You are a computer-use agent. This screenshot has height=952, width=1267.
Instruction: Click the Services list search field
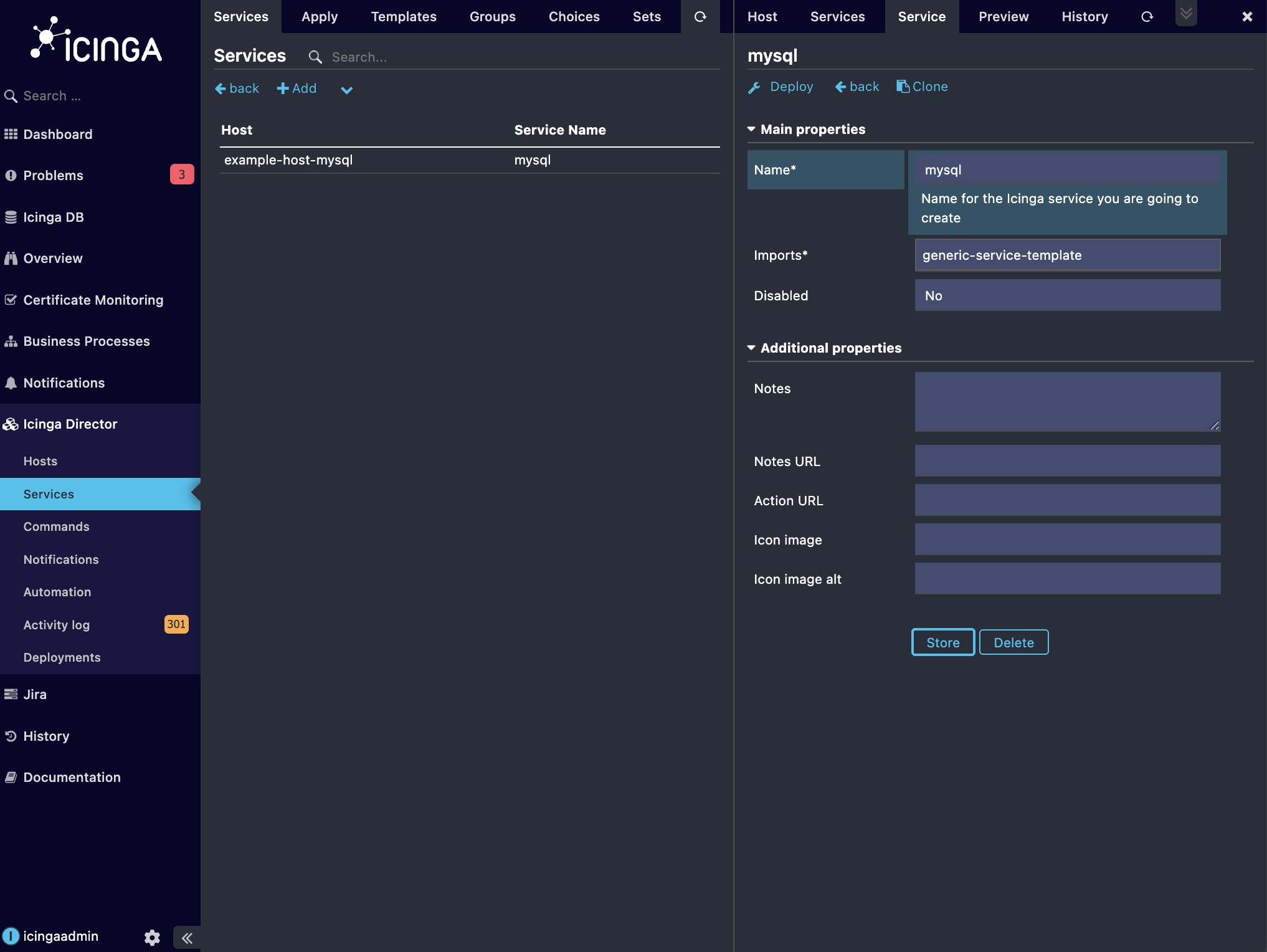click(523, 57)
